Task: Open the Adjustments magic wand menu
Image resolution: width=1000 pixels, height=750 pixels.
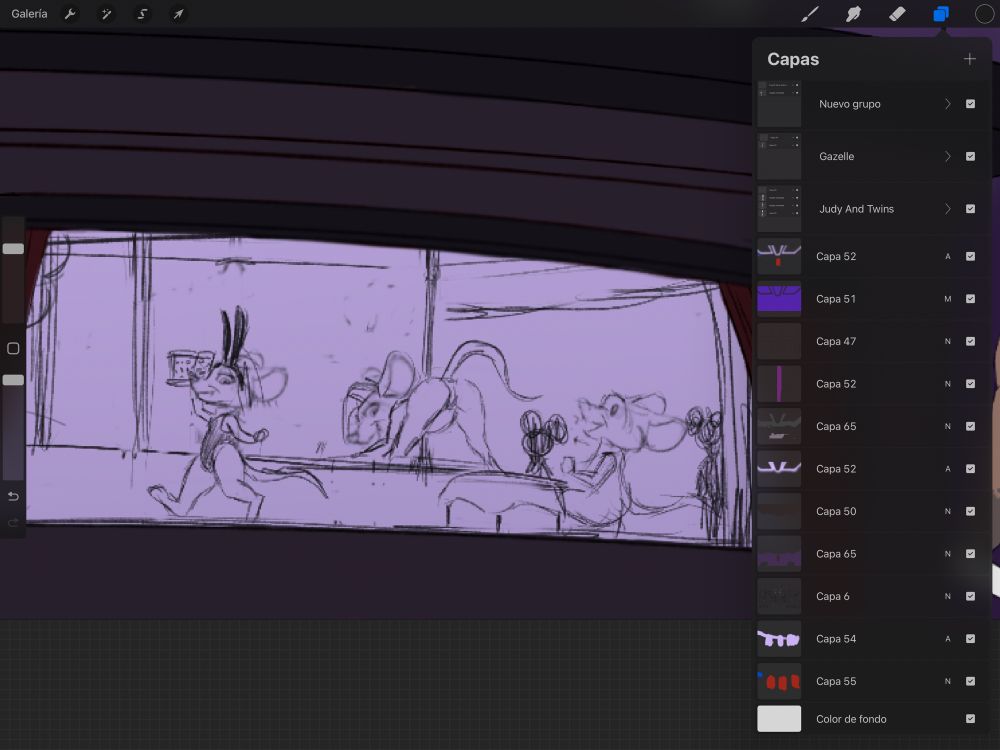Action: coord(106,14)
